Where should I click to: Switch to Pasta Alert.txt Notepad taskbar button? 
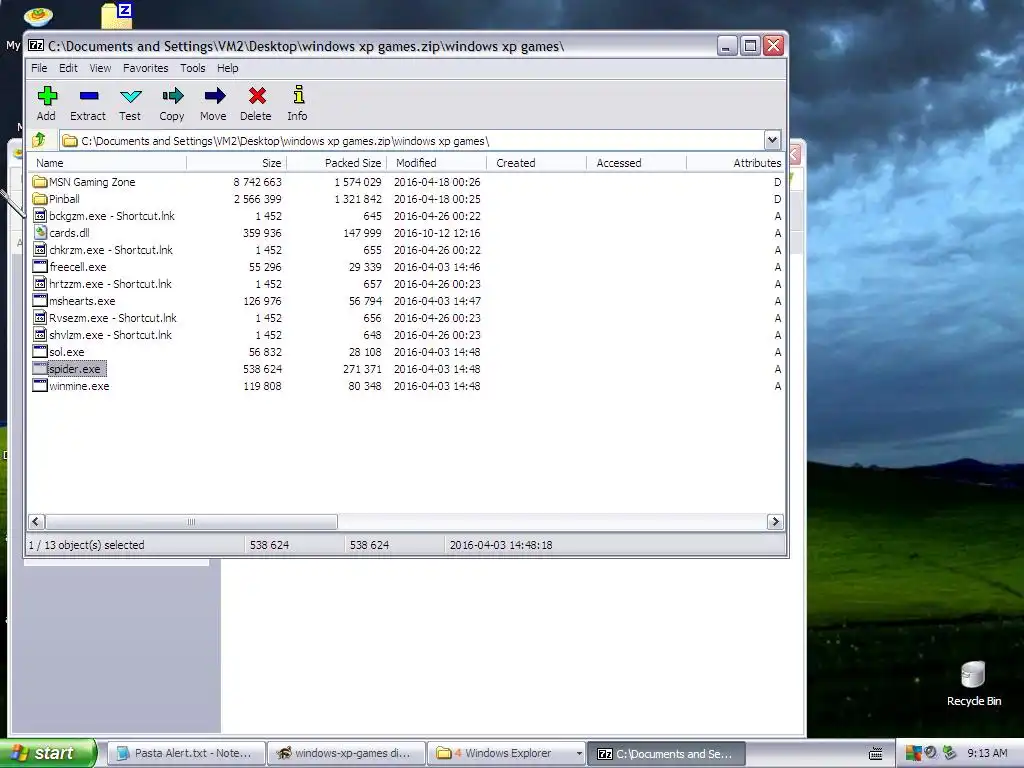coord(186,754)
